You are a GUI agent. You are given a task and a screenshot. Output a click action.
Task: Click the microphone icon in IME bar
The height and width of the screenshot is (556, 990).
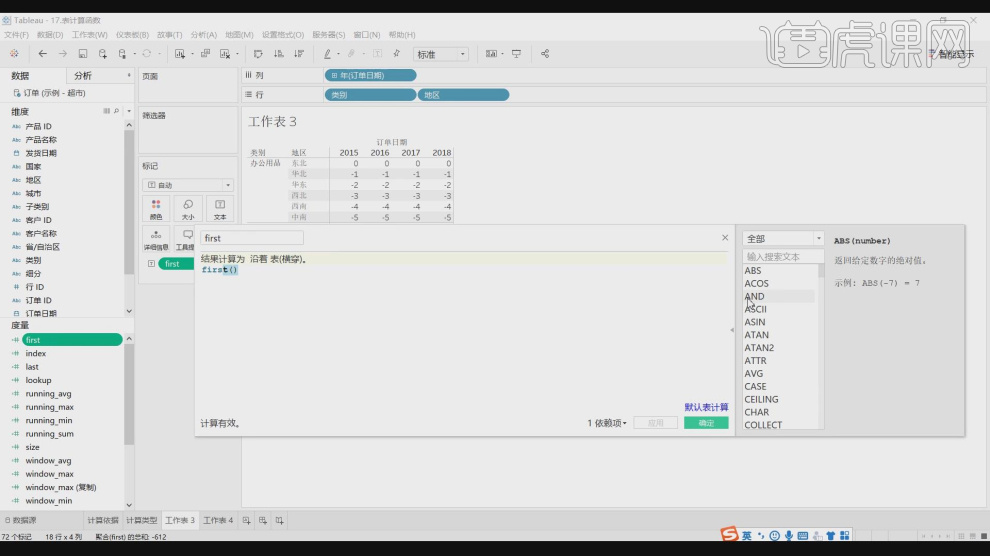tap(789, 535)
